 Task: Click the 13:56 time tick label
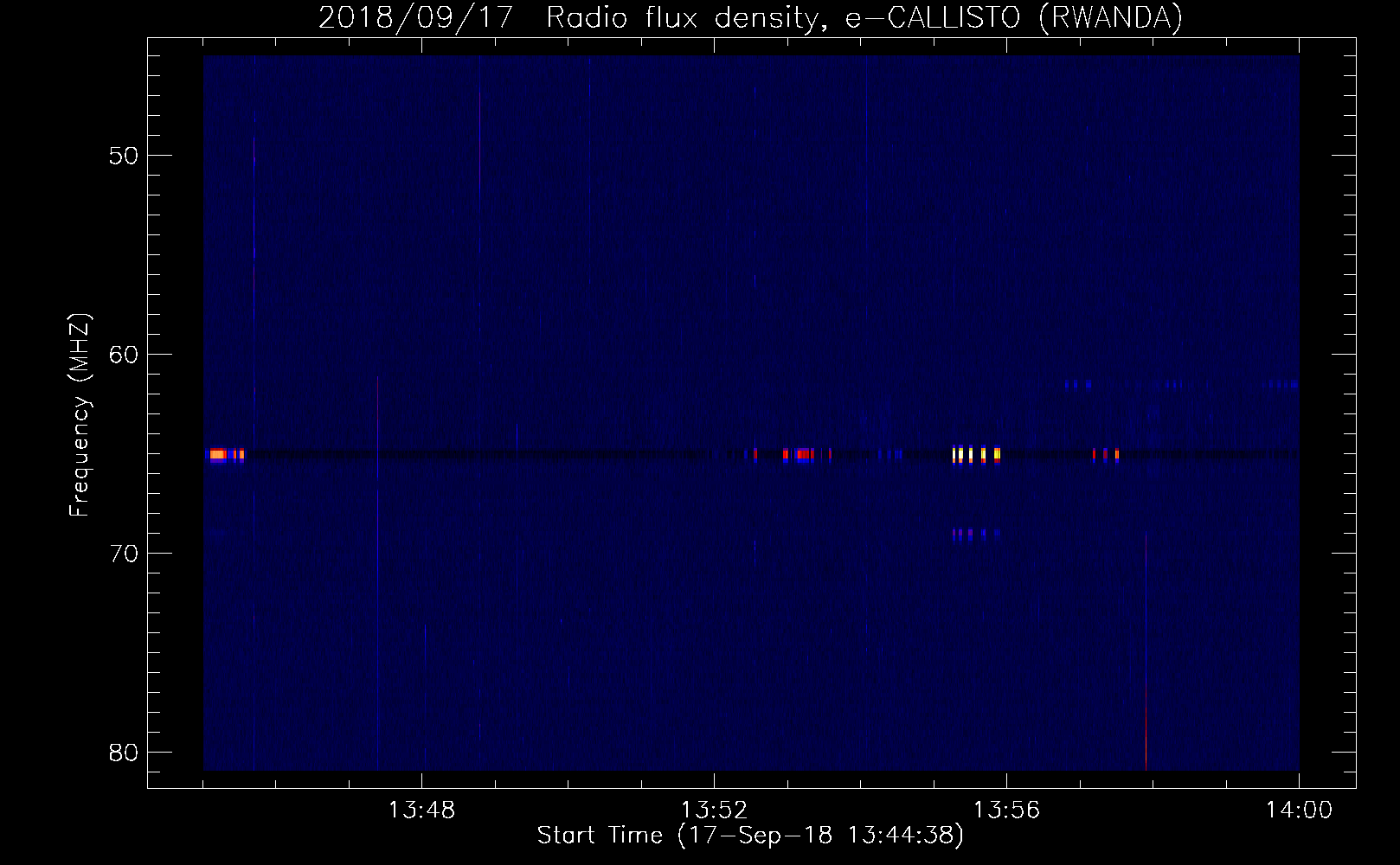pos(1006,811)
